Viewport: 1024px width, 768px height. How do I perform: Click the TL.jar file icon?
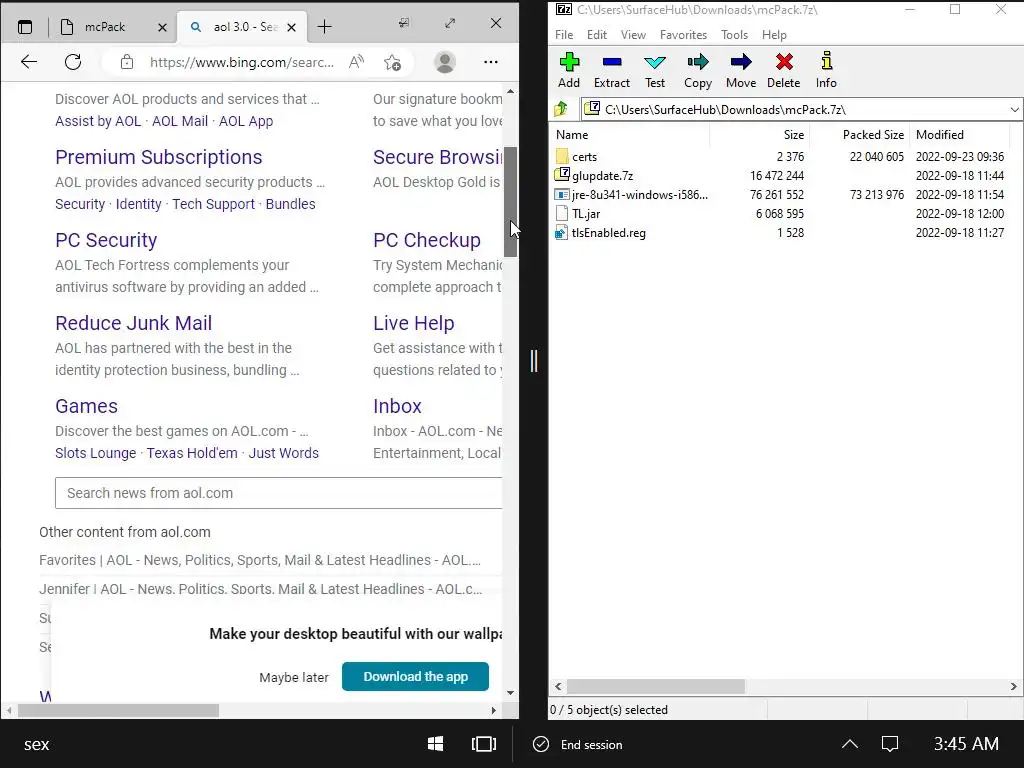coord(562,214)
